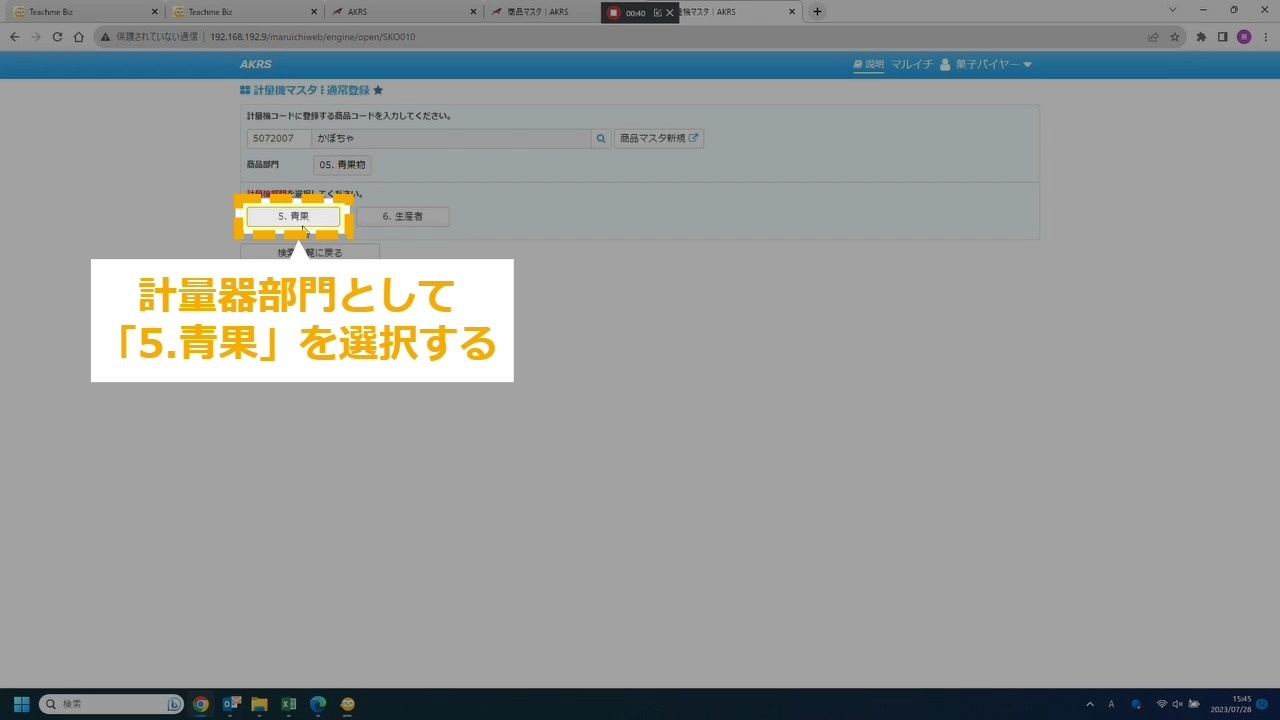Open 商品マスタ新規 in new window
Viewport: 1280px width, 720px height.
coord(658,139)
